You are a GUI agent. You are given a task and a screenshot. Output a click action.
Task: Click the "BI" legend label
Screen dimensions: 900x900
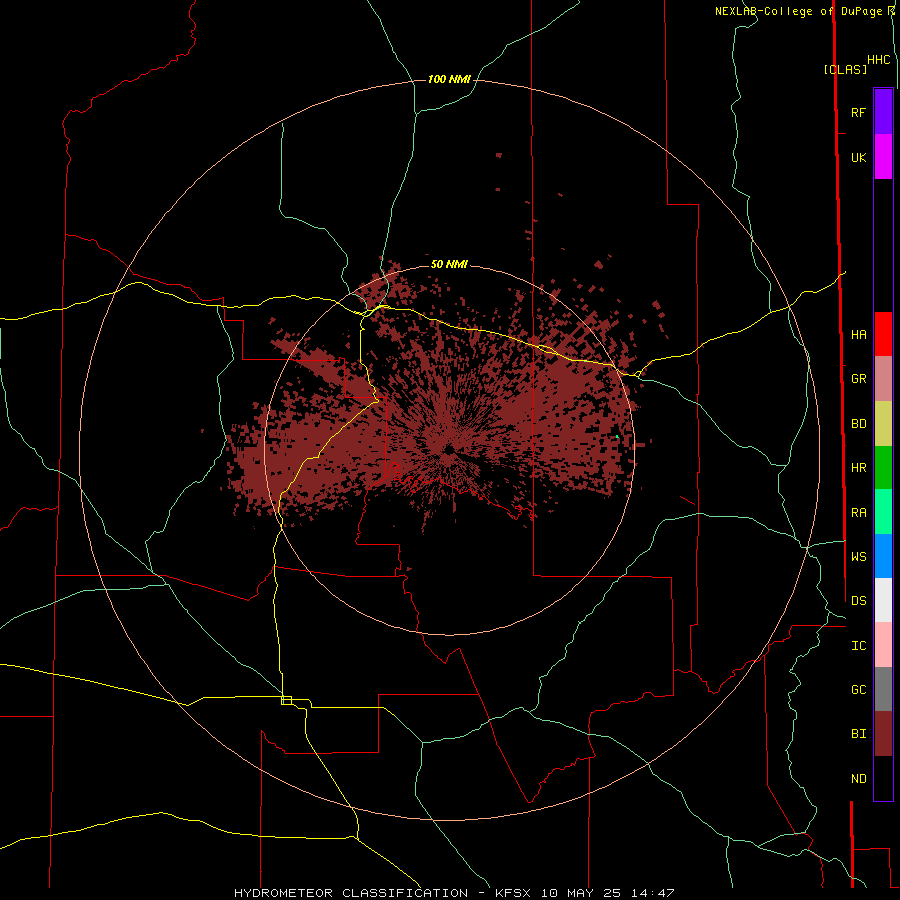click(858, 734)
